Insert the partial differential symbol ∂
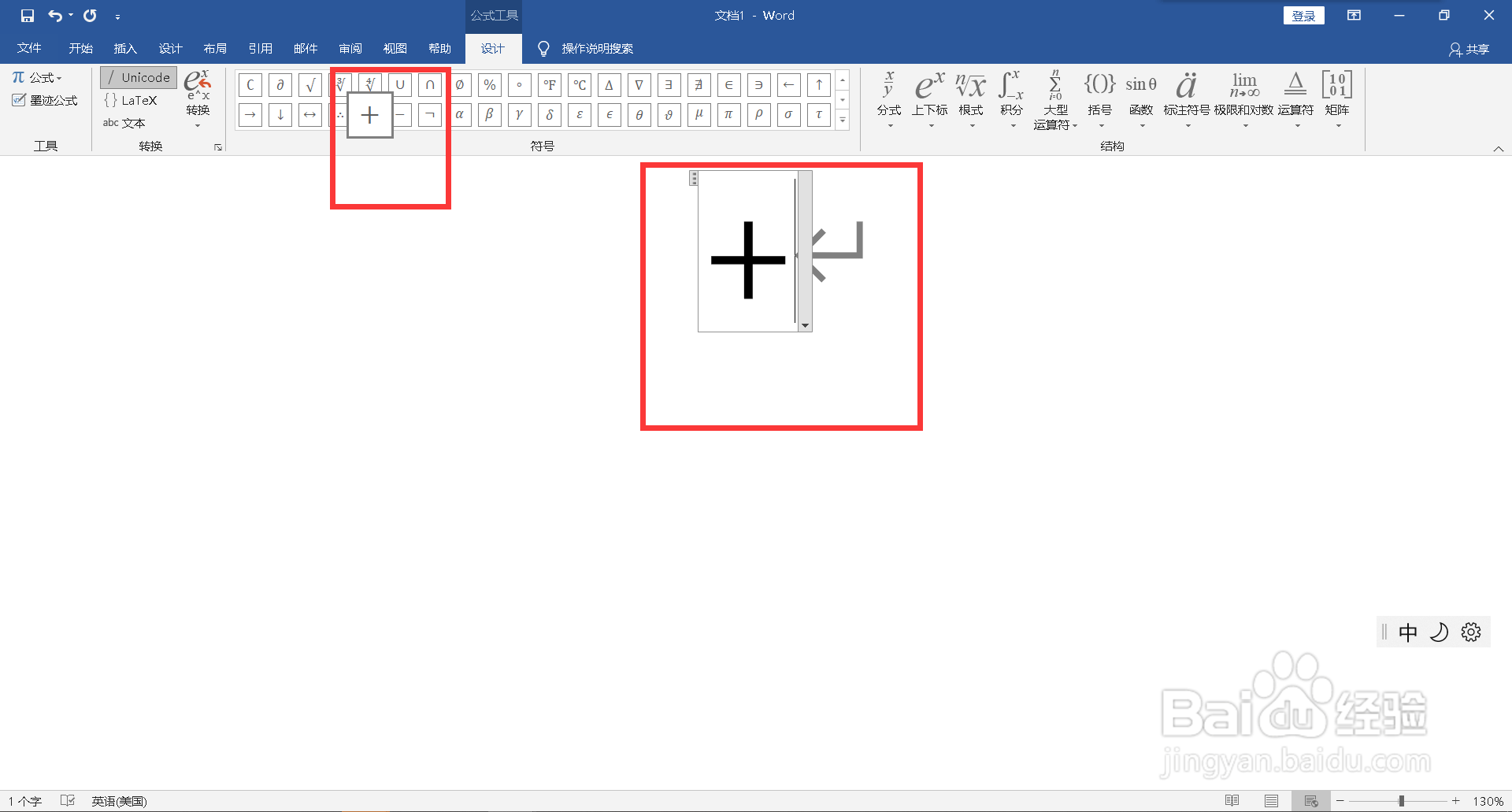This screenshot has height=812, width=1512. (280, 85)
